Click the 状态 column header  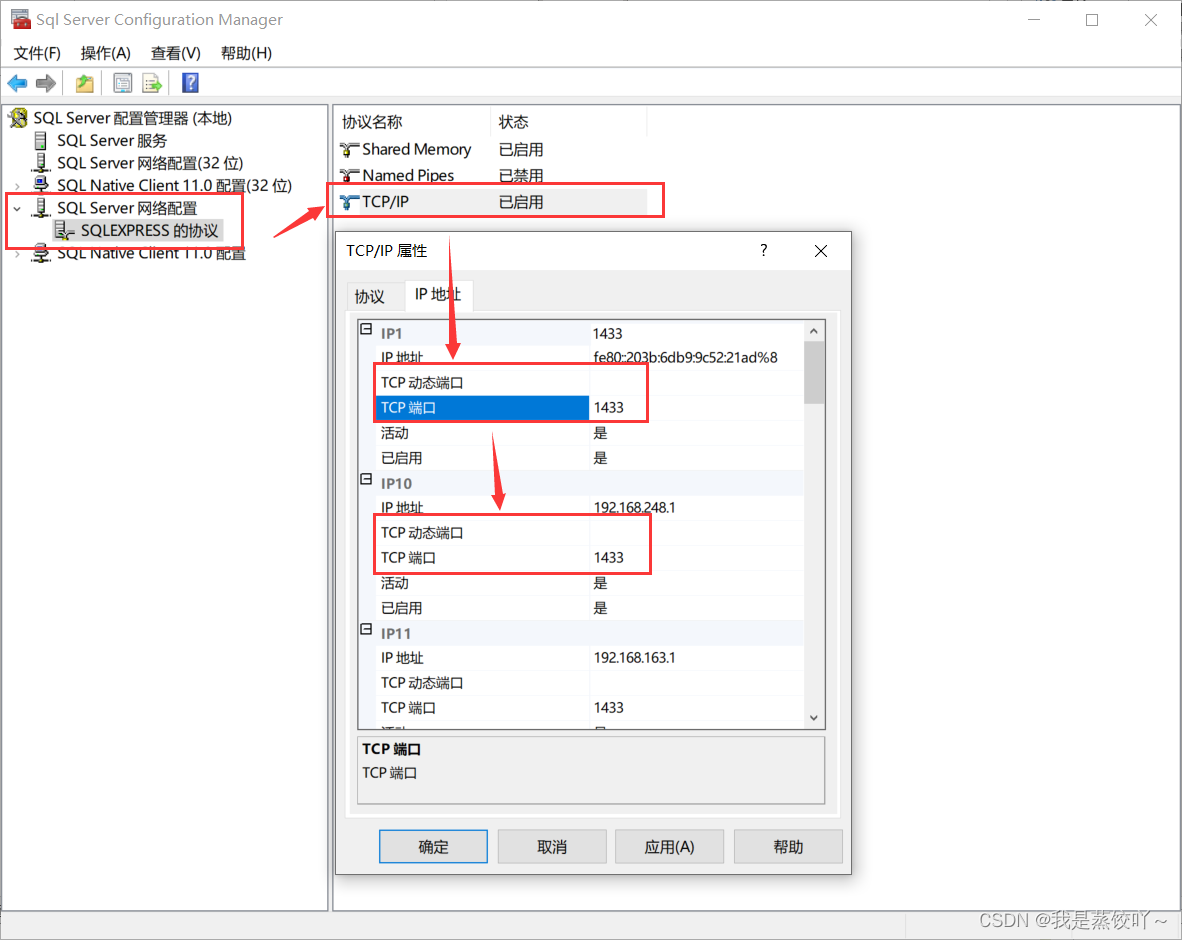coord(569,122)
